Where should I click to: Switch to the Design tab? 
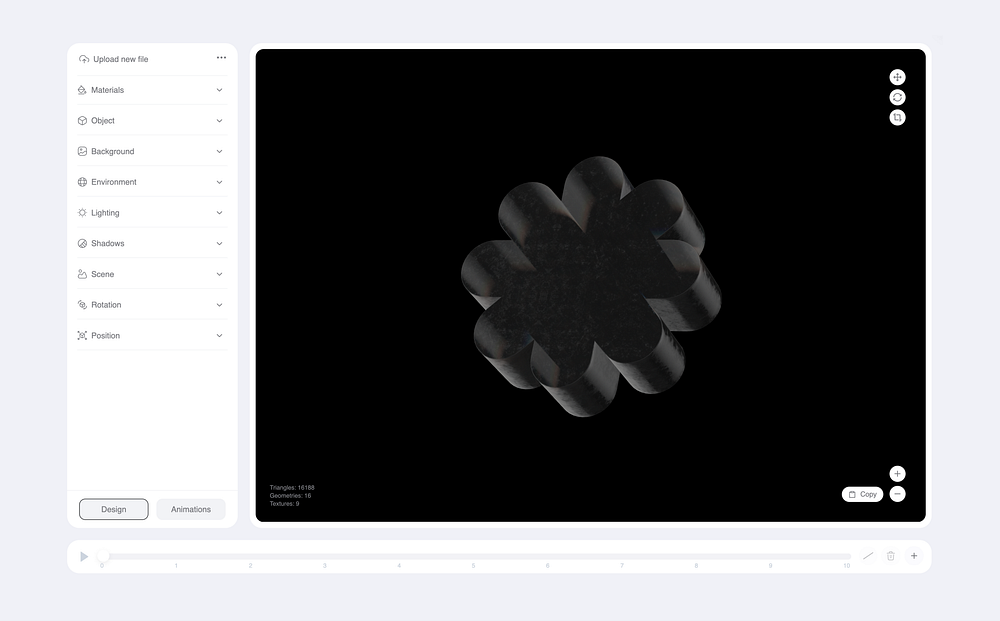114,509
